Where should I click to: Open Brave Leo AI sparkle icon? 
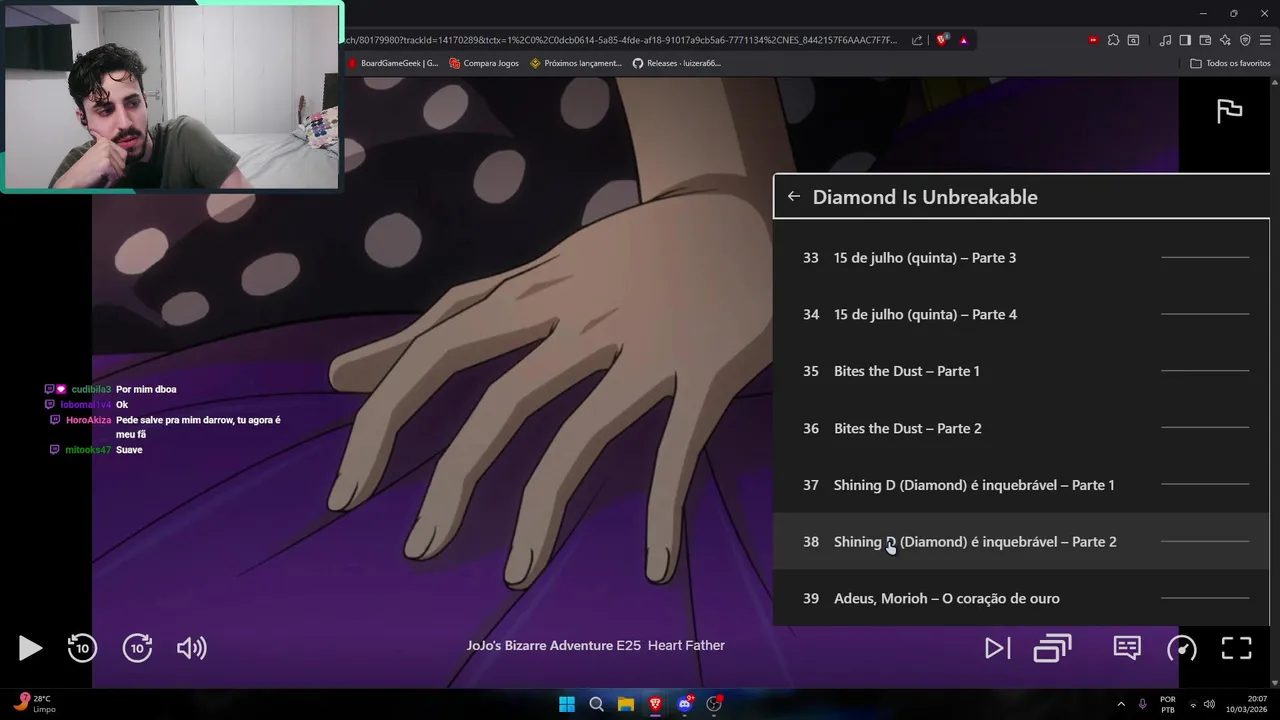tap(1225, 40)
